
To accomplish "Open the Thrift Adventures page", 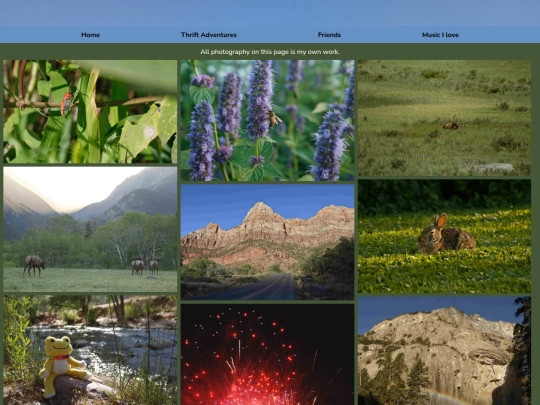I will [209, 35].
